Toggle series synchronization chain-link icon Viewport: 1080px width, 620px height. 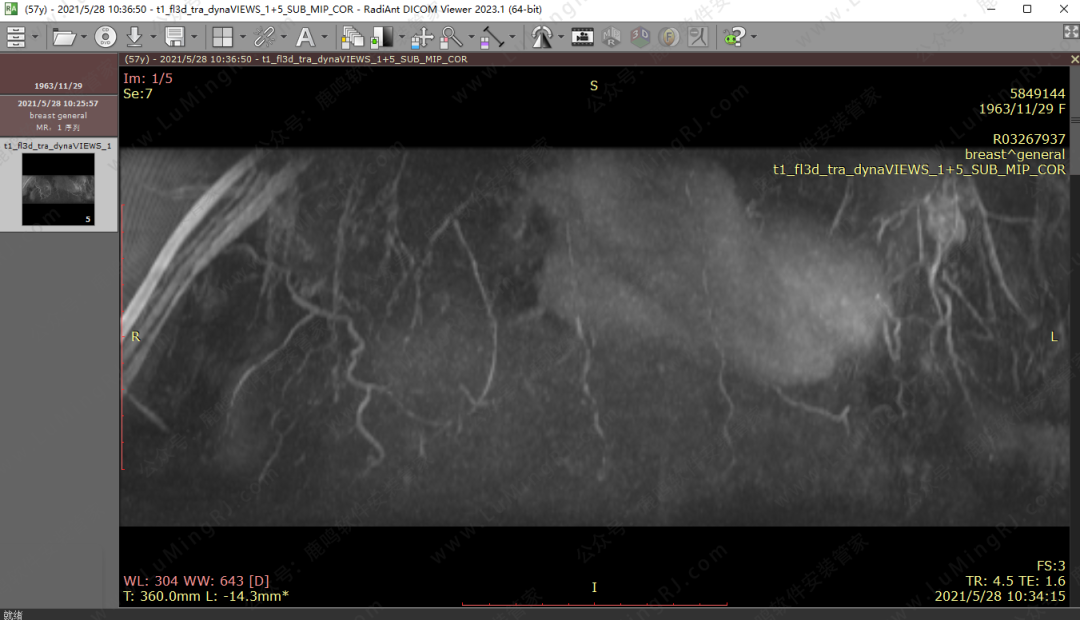click(264, 37)
